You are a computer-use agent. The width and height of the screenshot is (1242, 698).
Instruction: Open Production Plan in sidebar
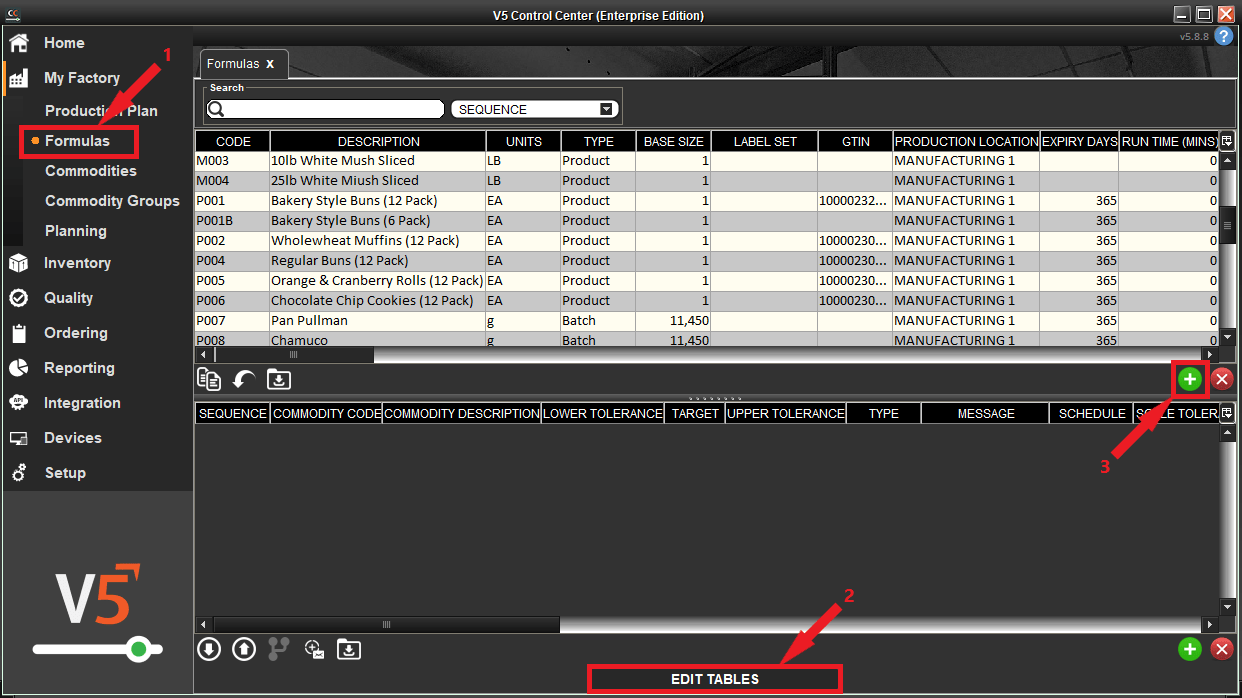(101, 111)
